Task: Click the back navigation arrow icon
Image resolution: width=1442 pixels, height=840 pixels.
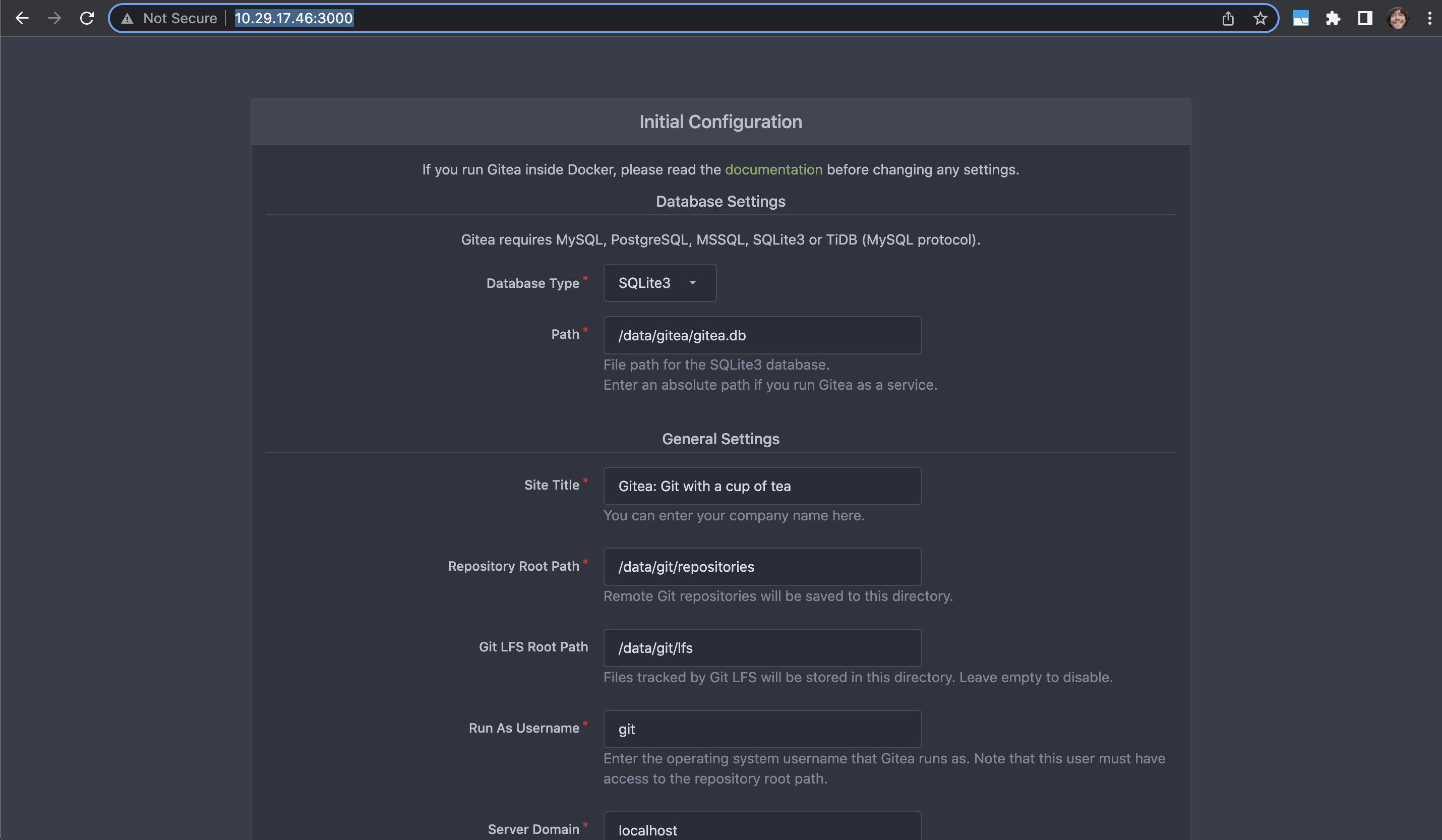Action: [21, 18]
